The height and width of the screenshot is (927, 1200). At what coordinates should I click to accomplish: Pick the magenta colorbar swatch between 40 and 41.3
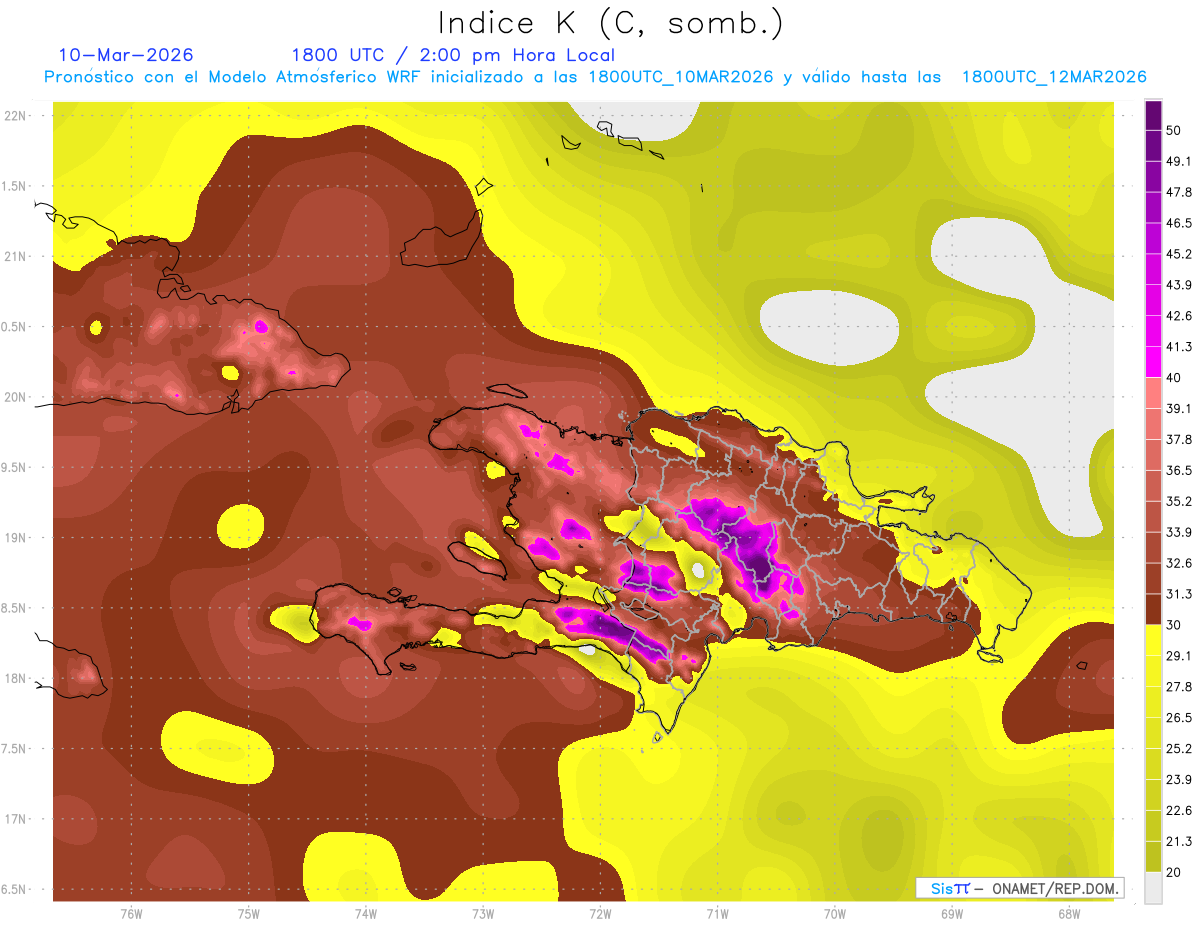pyautogui.click(x=1153, y=362)
